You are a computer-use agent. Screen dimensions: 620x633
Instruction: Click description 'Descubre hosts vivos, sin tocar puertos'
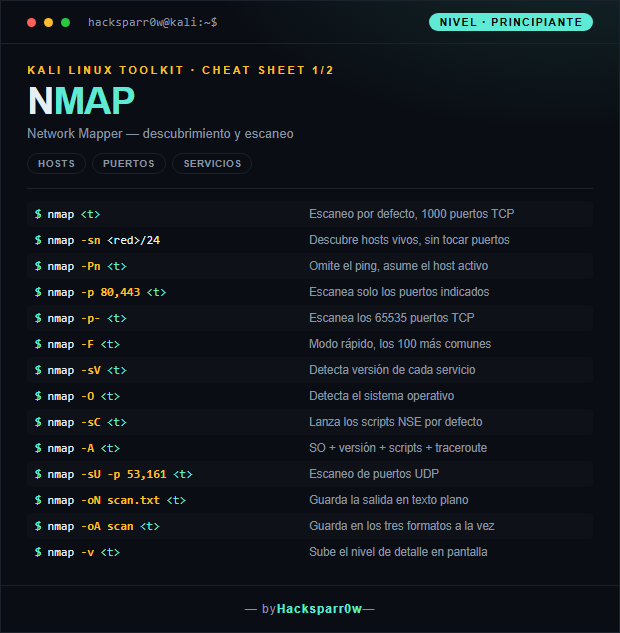point(409,240)
